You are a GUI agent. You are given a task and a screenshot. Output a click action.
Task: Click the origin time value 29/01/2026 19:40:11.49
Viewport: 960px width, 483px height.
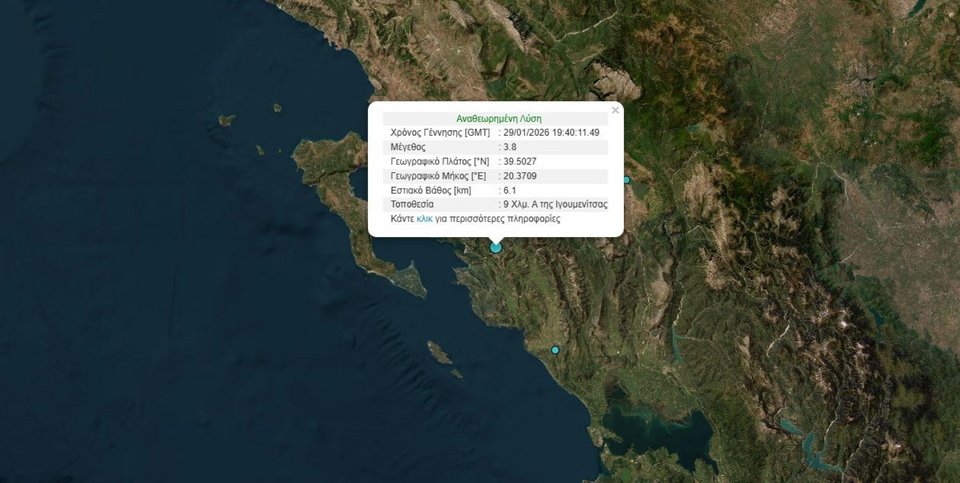point(552,133)
